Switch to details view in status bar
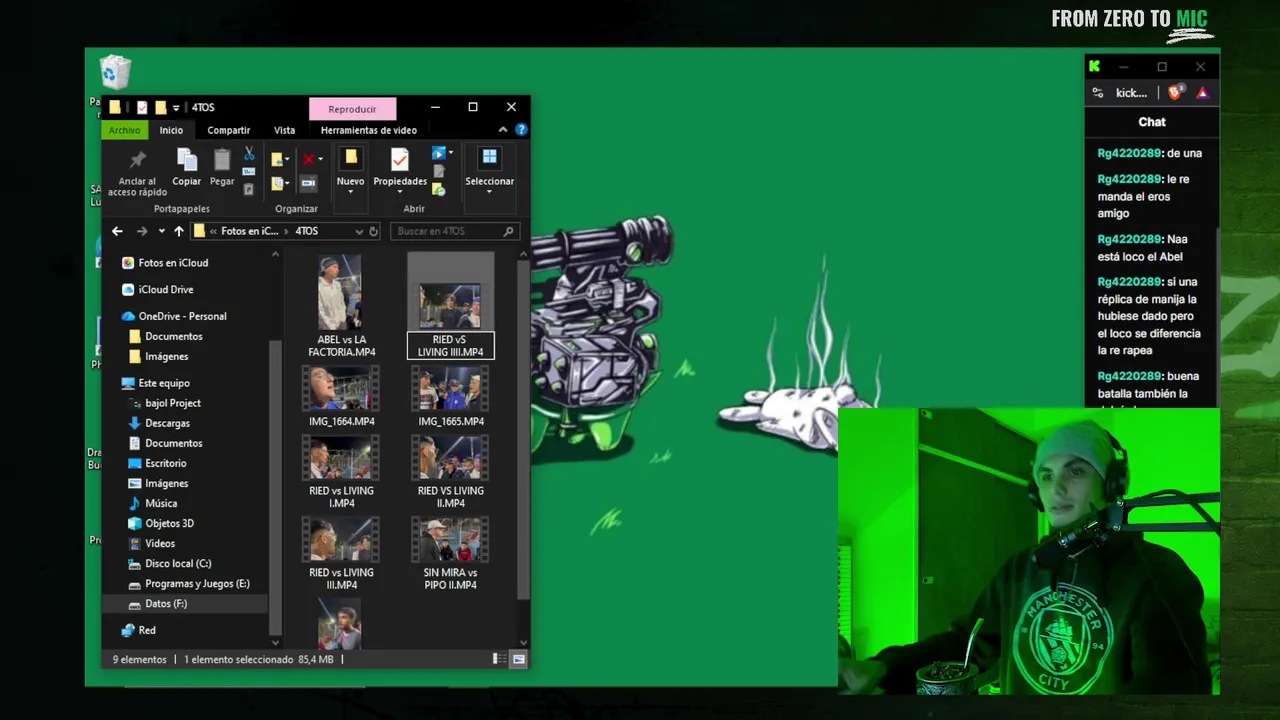The width and height of the screenshot is (1280, 720). 499,659
